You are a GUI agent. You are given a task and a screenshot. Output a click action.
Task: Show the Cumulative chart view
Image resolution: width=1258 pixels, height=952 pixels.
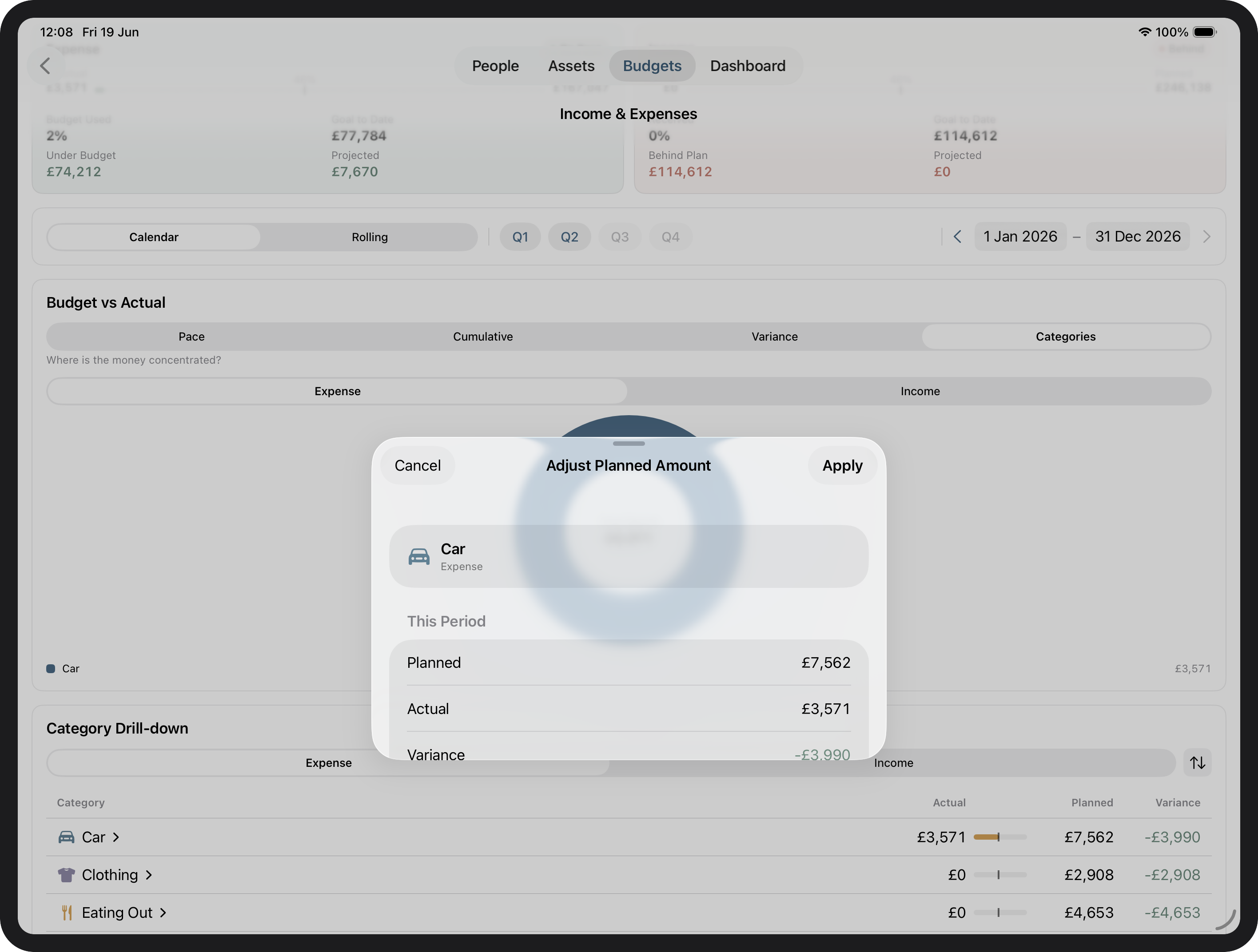(483, 337)
